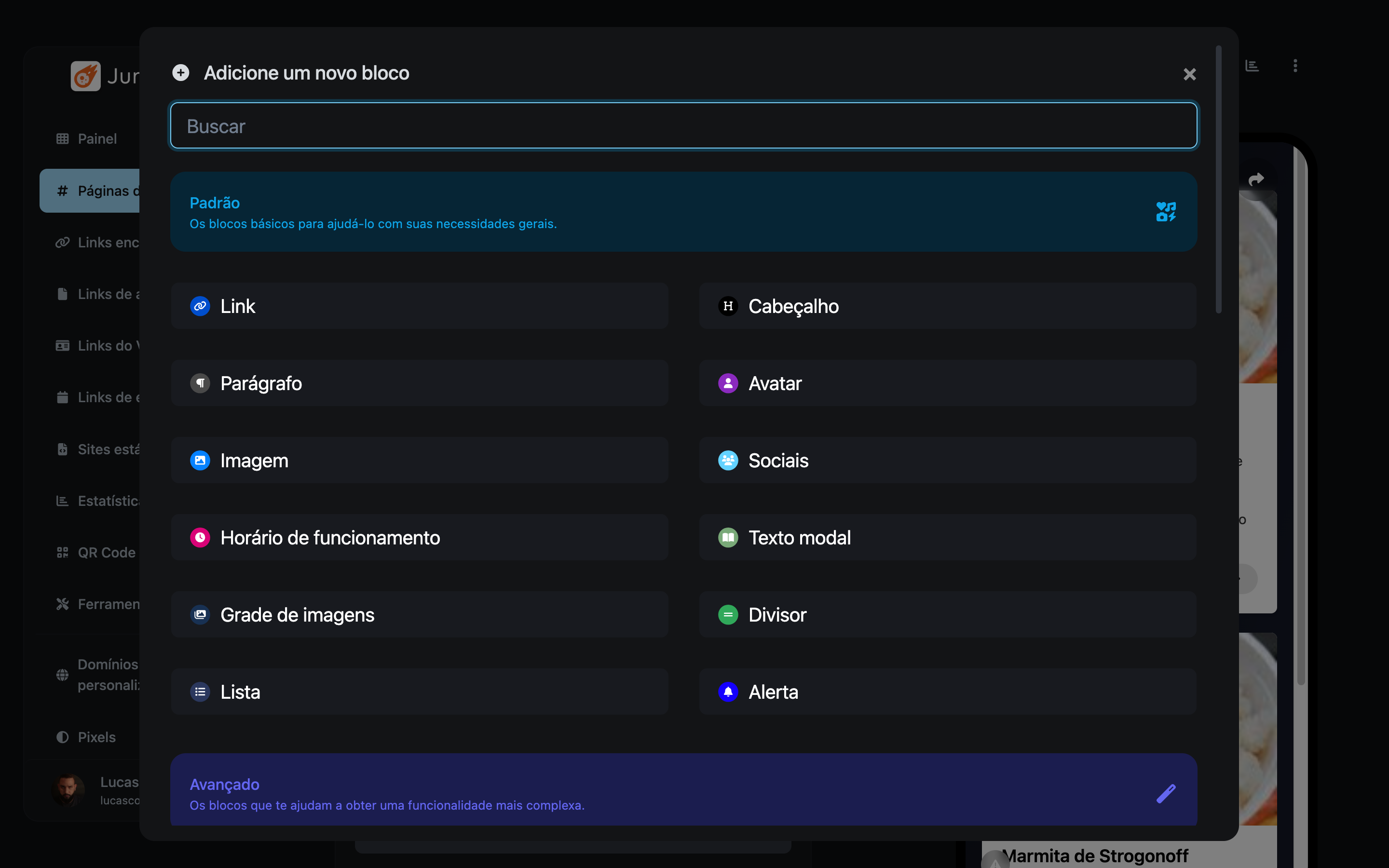
Task: Open Painel in the background sidebar
Action: (x=90, y=139)
